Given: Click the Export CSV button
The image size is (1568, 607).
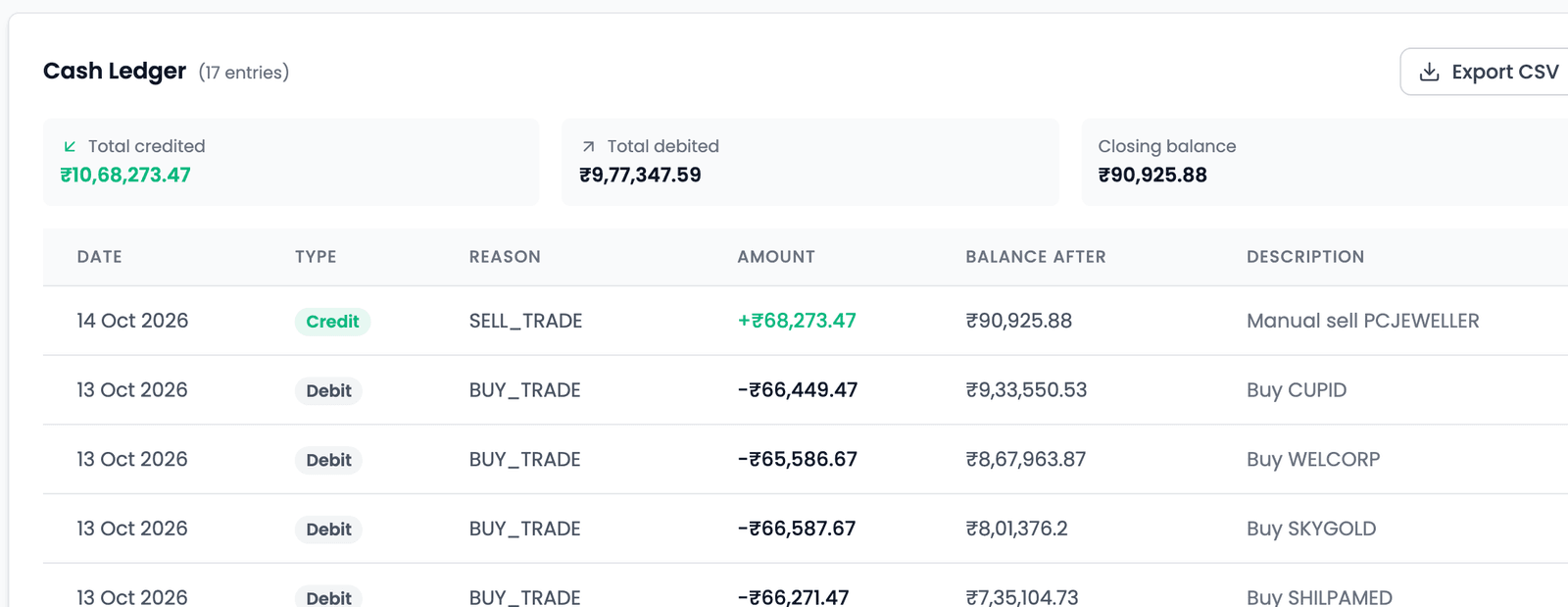Looking at the screenshot, I should (x=1485, y=72).
